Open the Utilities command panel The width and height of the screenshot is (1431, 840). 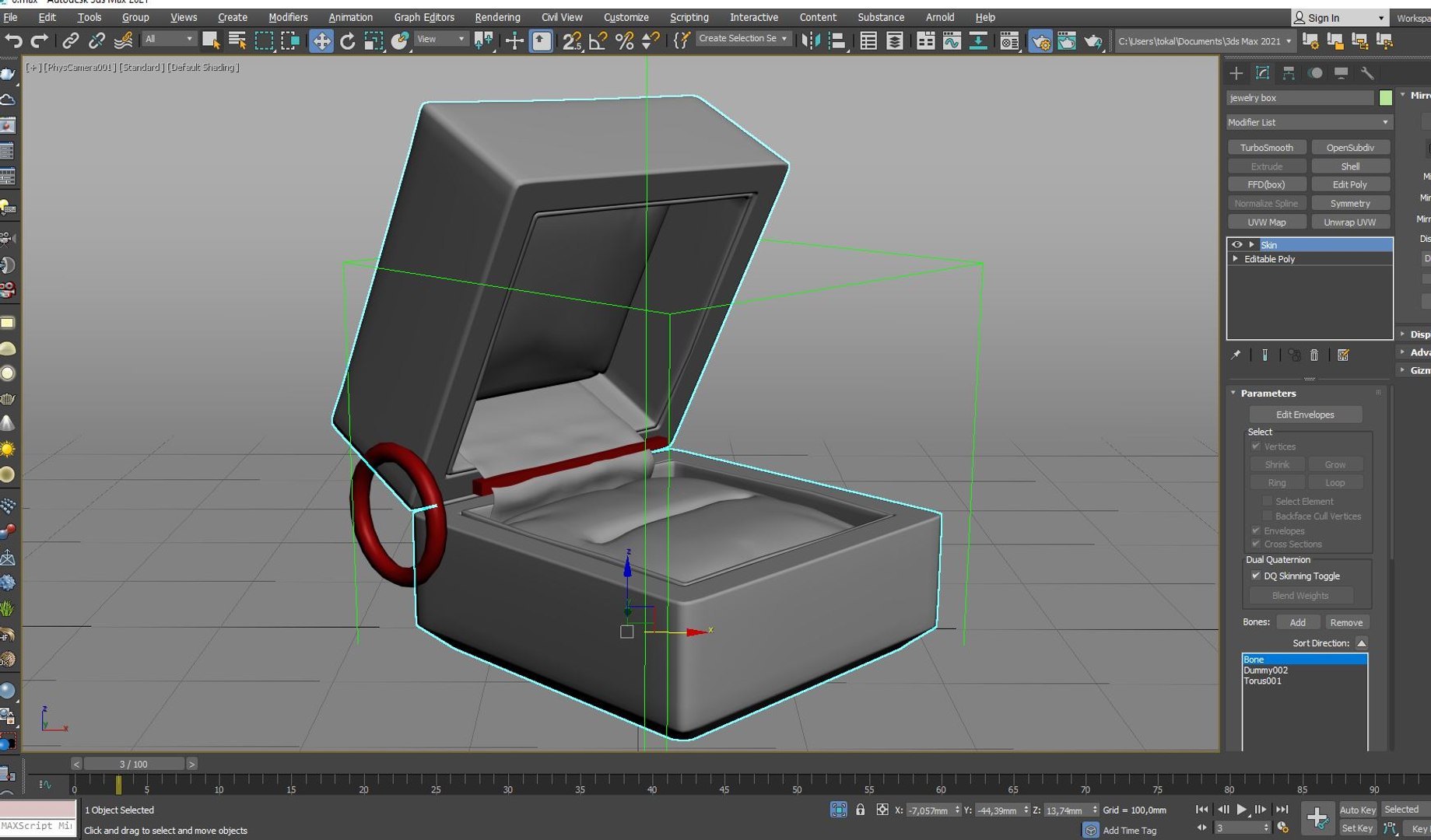click(1367, 73)
